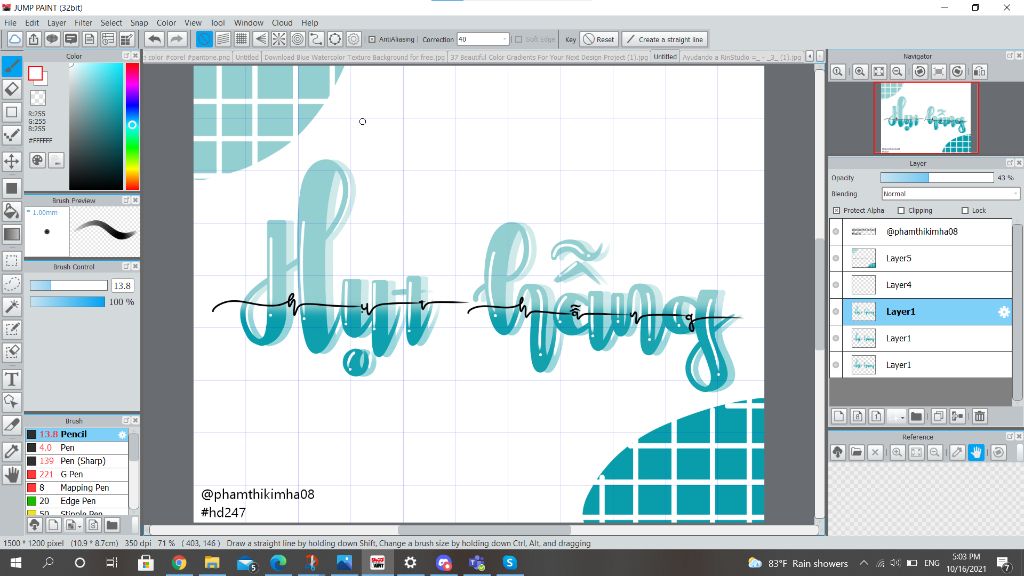Open the new layer type dropdown arrow
The image size is (1024, 576).
(x=901, y=416)
